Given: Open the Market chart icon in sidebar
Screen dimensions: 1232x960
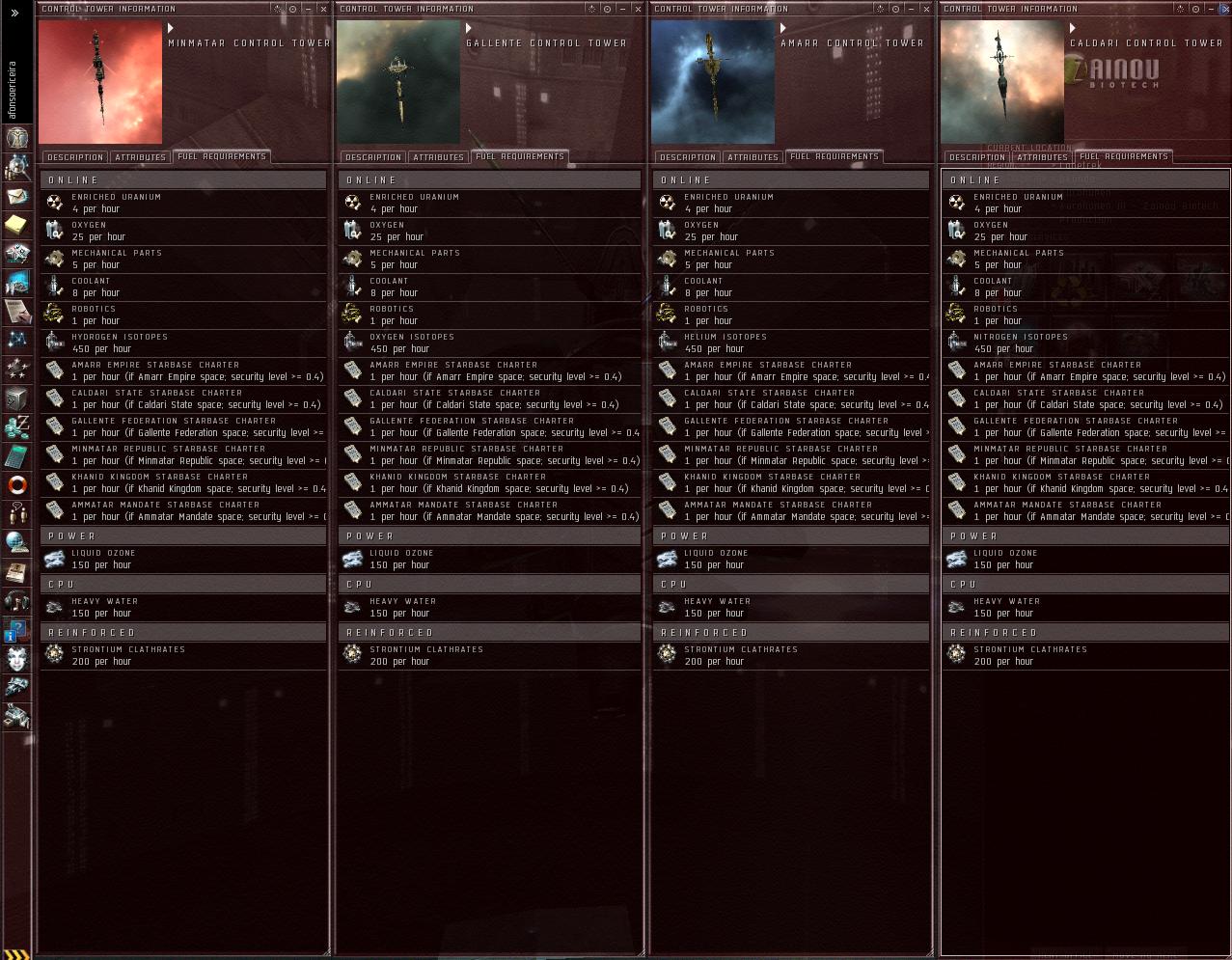Looking at the screenshot, I should [16, 283].
